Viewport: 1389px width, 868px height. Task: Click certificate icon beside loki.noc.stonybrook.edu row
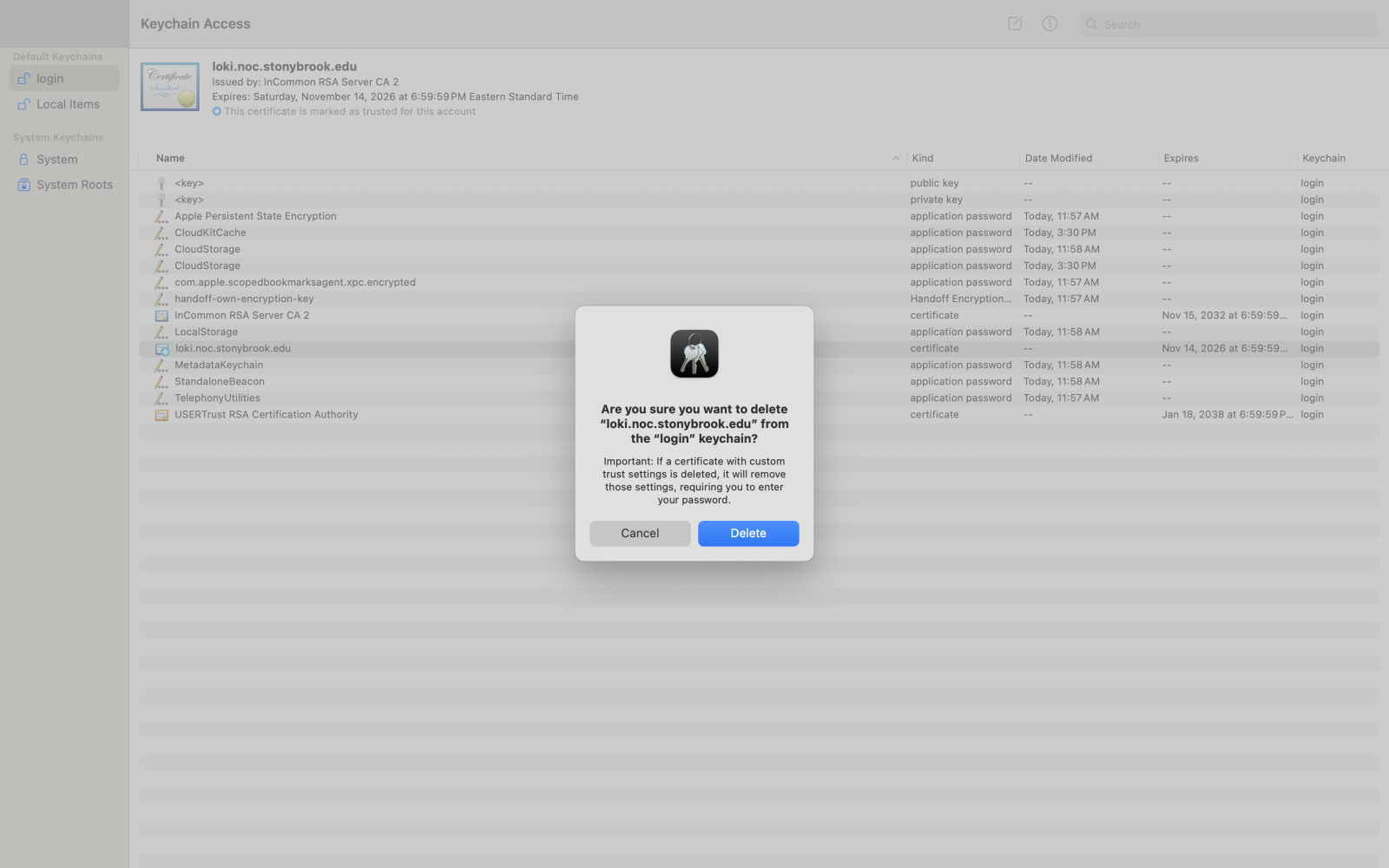[161, 348]
